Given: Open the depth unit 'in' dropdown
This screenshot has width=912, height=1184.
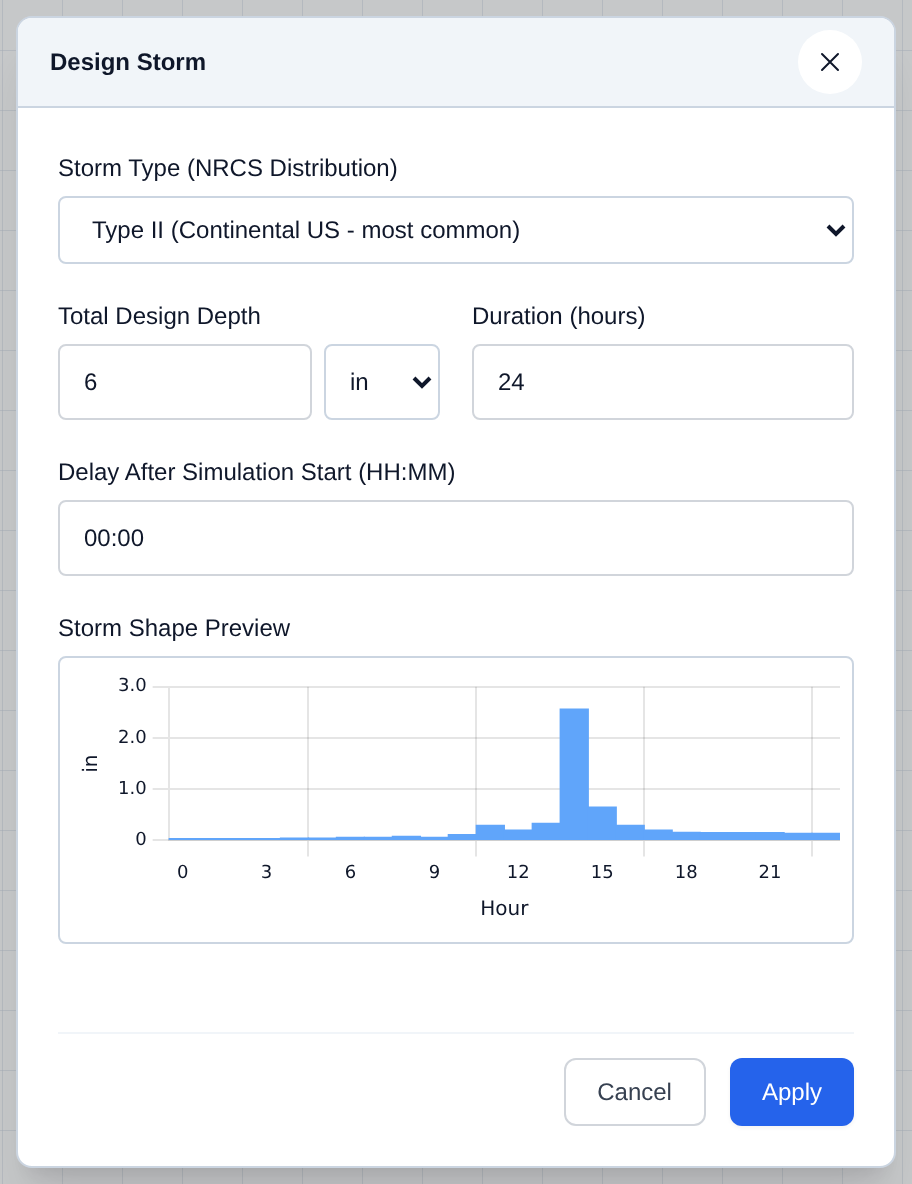Looking at the screenshot, I should coord(382,382).
